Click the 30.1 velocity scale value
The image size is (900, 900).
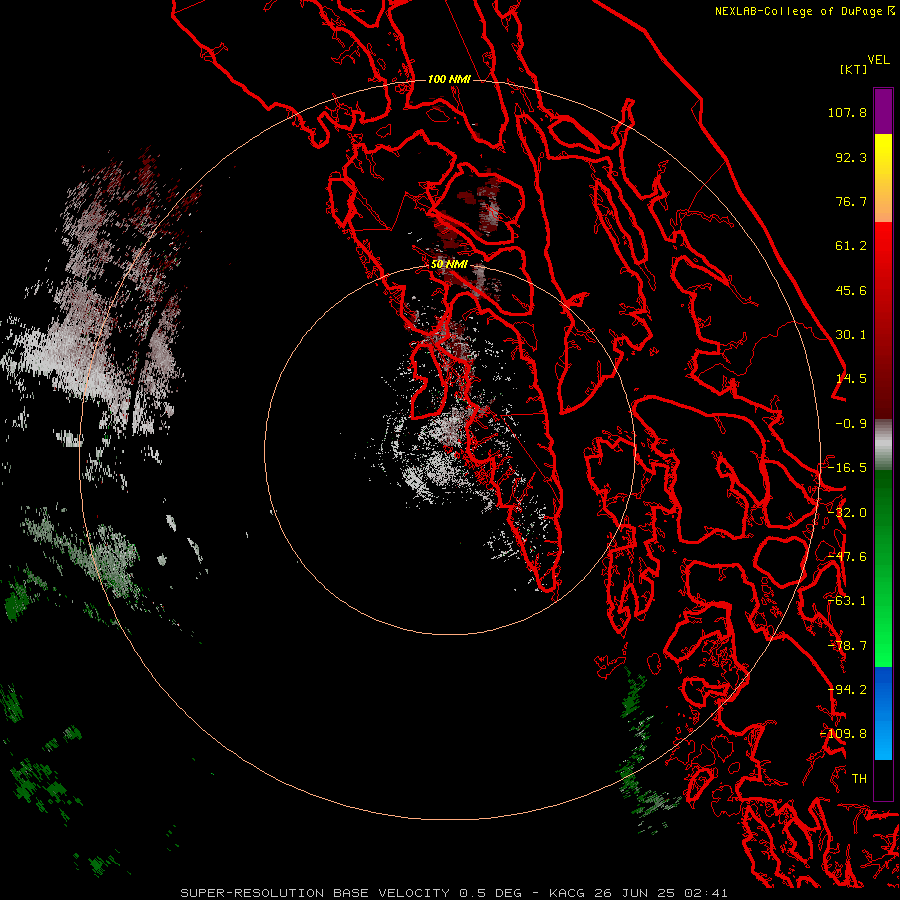pos(851,335)
